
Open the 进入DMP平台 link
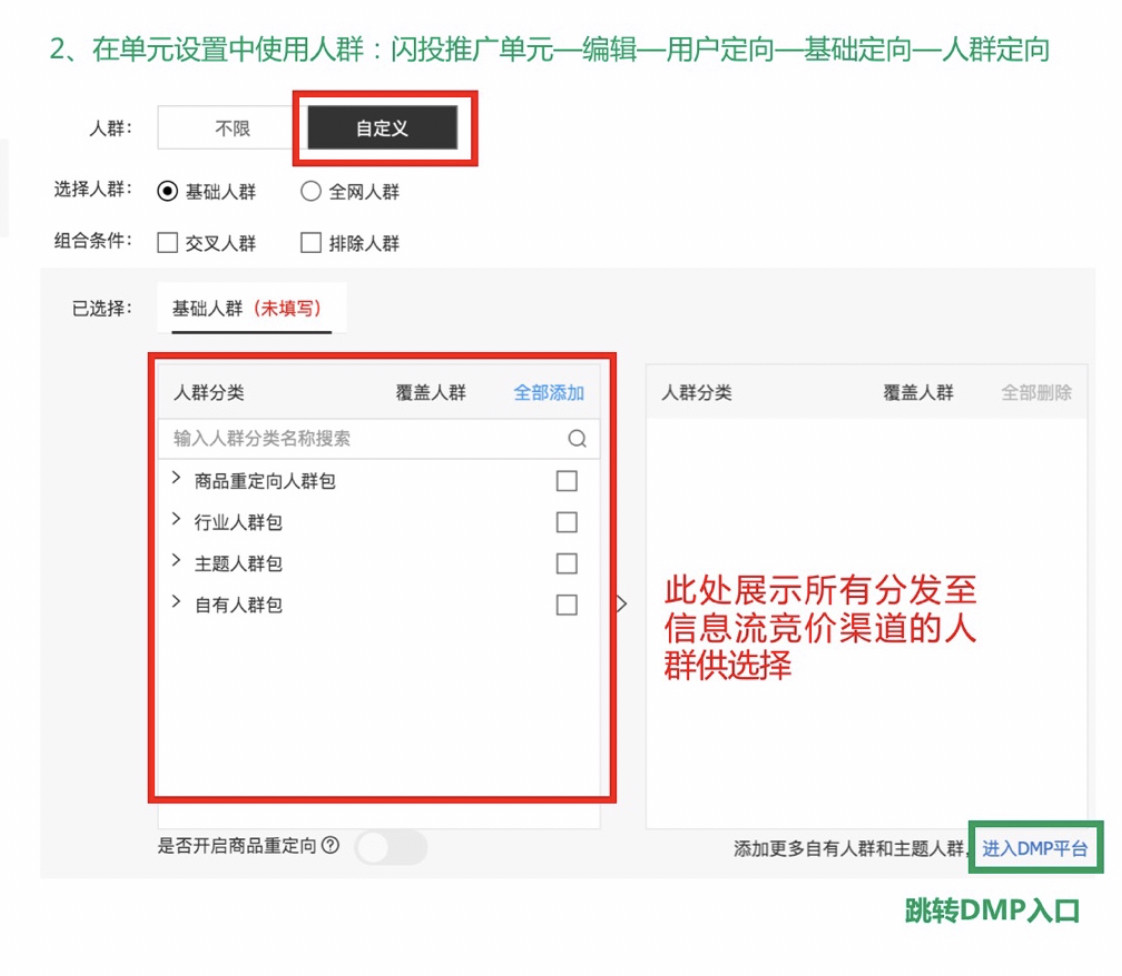click(1034, 848)
